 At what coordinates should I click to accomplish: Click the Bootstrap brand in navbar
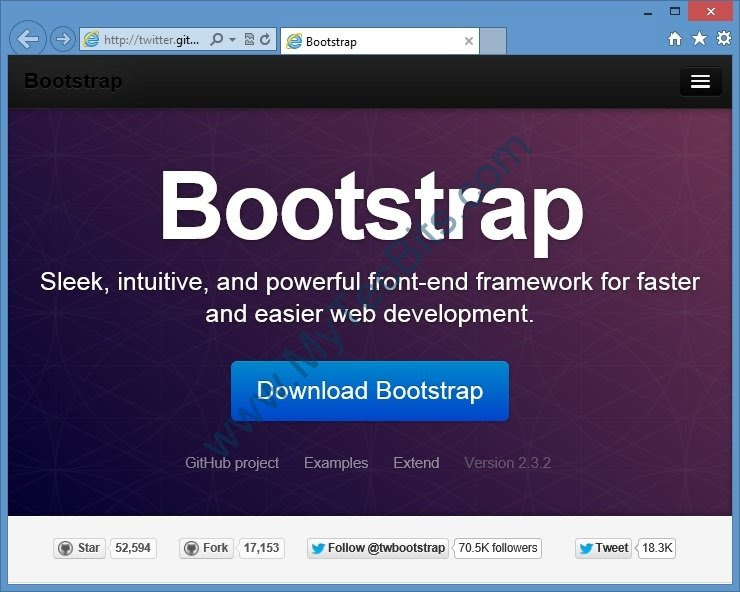[73, 81]
